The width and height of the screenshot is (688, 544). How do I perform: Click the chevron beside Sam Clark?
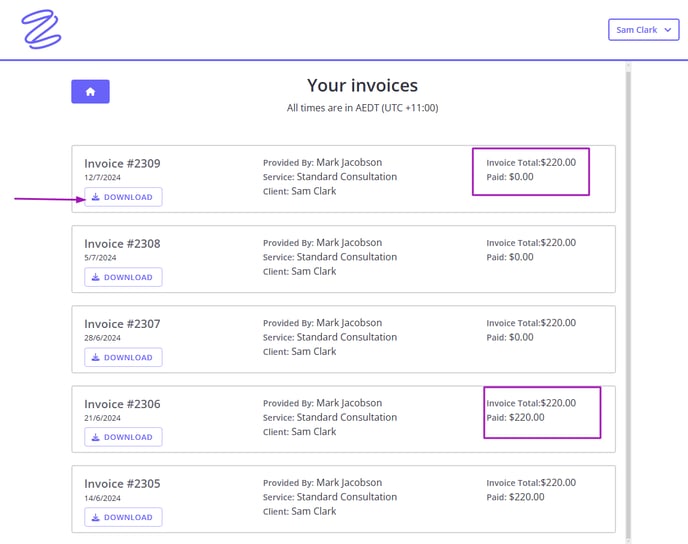pos(668,30)
